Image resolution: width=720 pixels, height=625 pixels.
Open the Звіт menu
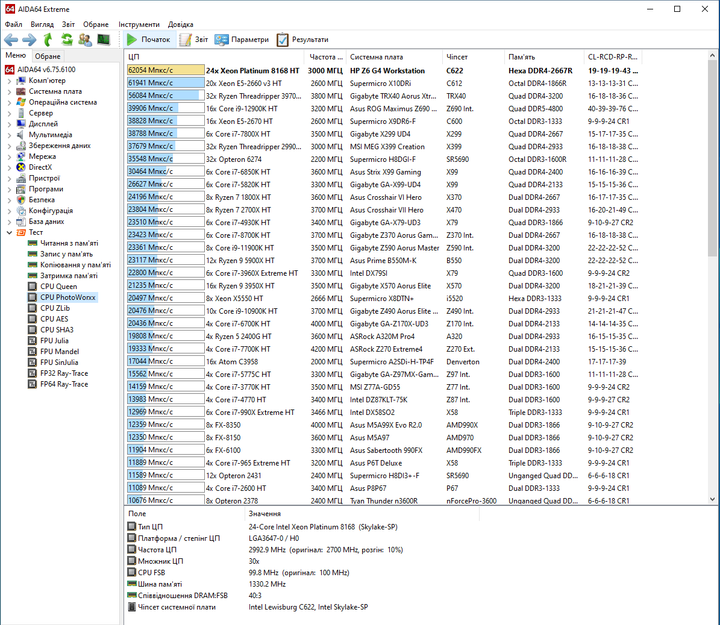point(68,24)
